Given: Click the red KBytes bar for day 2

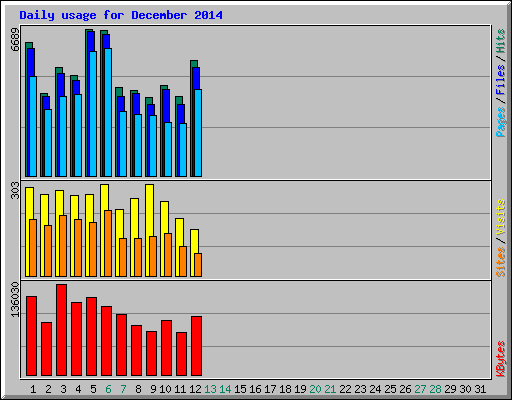Looking at the screenshot, I should (x=46, y=349).
